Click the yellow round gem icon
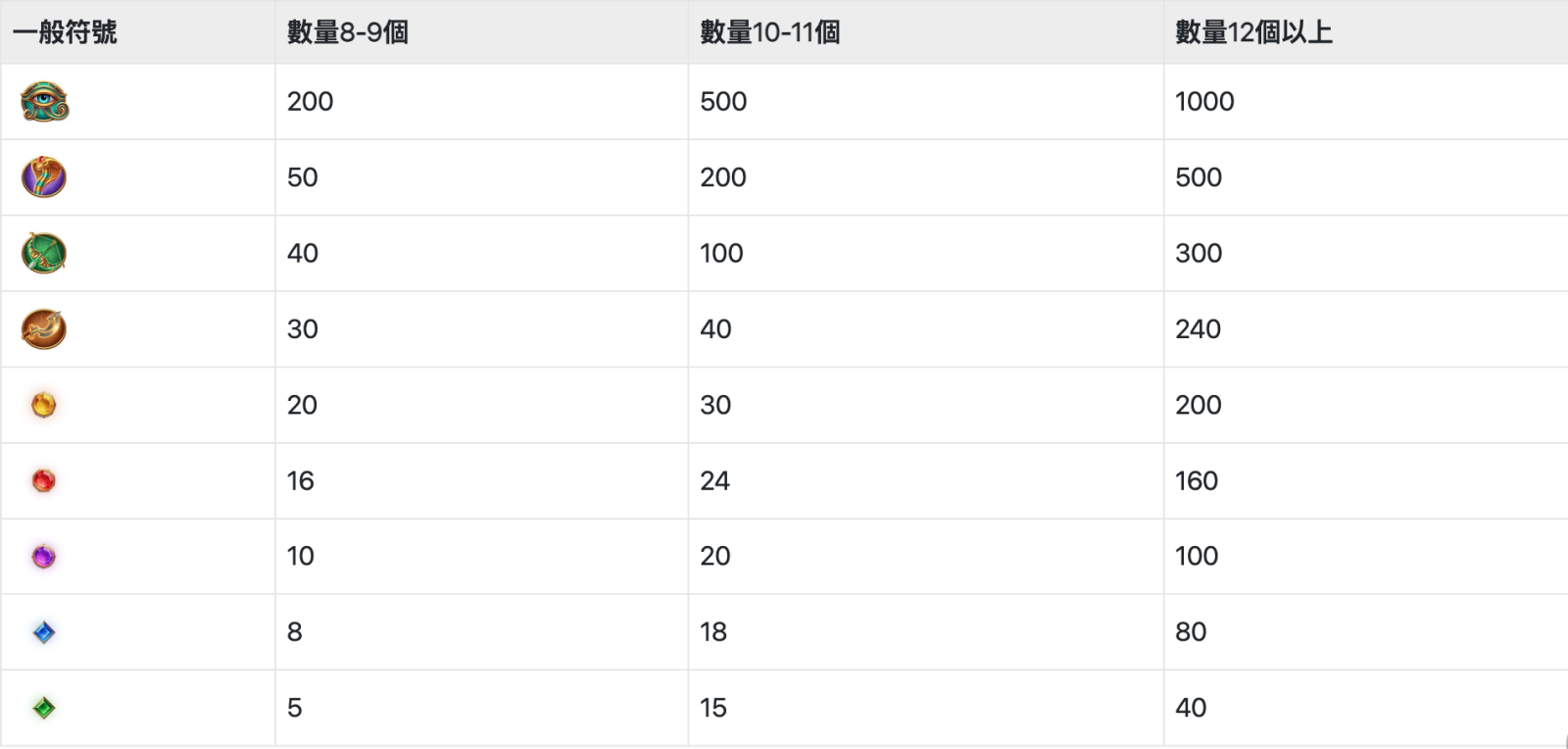The image size is (1568, 749). (44, 405)
